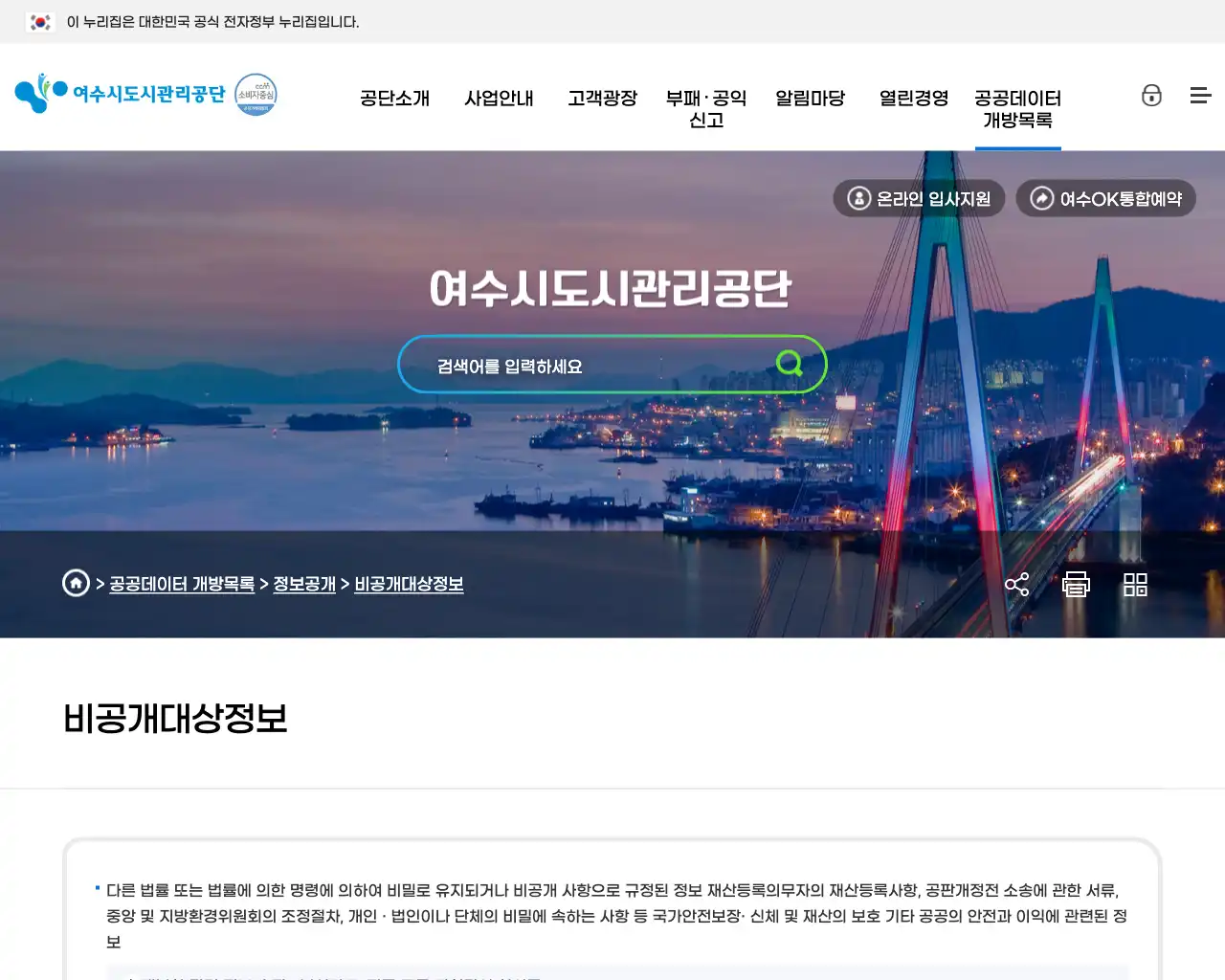The image size is (1225, 980).
Task: Click the 온라인 입사지원 button
Action: 919,198
